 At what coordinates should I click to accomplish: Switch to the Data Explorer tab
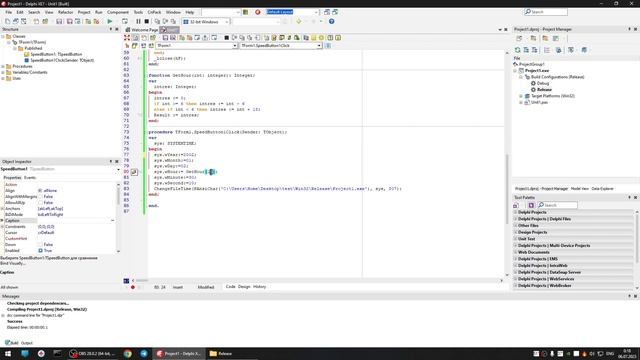pos(602,189)
